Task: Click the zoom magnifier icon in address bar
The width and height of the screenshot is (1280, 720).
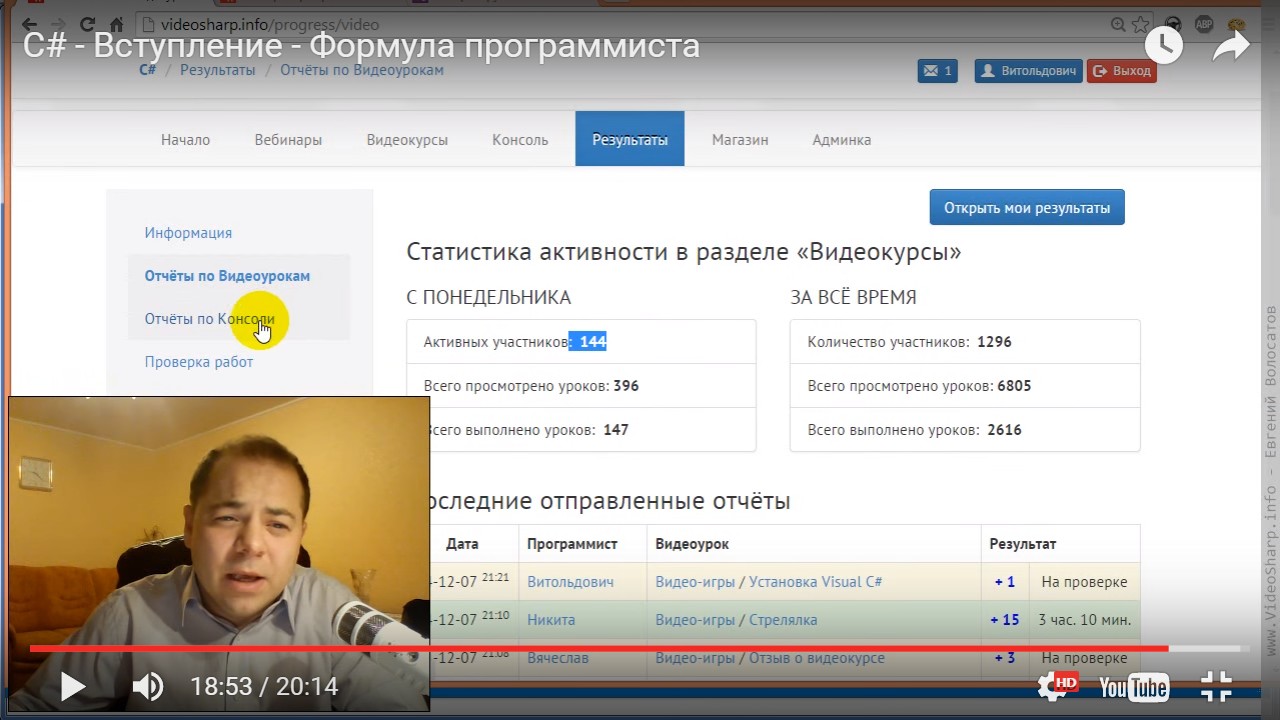Action: point(1119,24)
